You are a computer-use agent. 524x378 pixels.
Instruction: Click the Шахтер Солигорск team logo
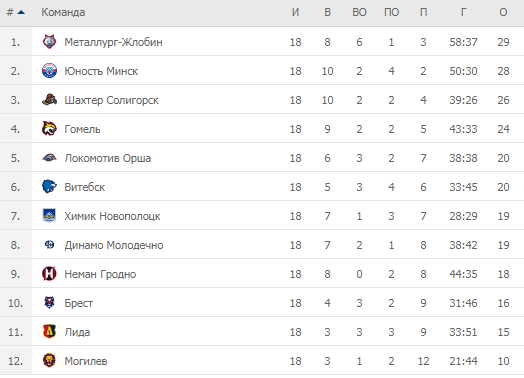49,100
